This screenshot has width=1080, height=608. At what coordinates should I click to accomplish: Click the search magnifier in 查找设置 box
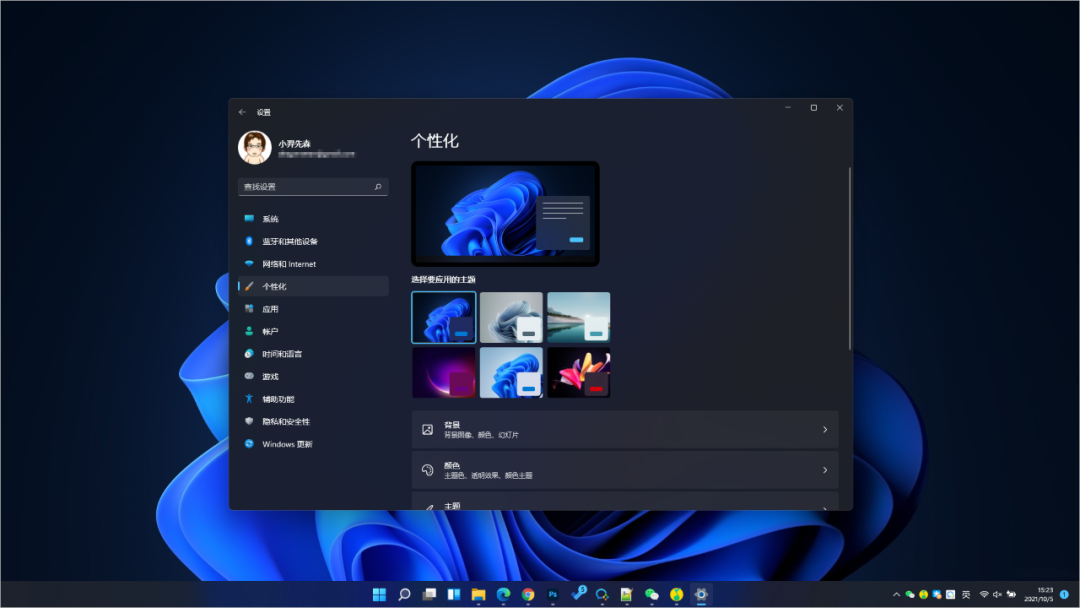click(378, 187)
